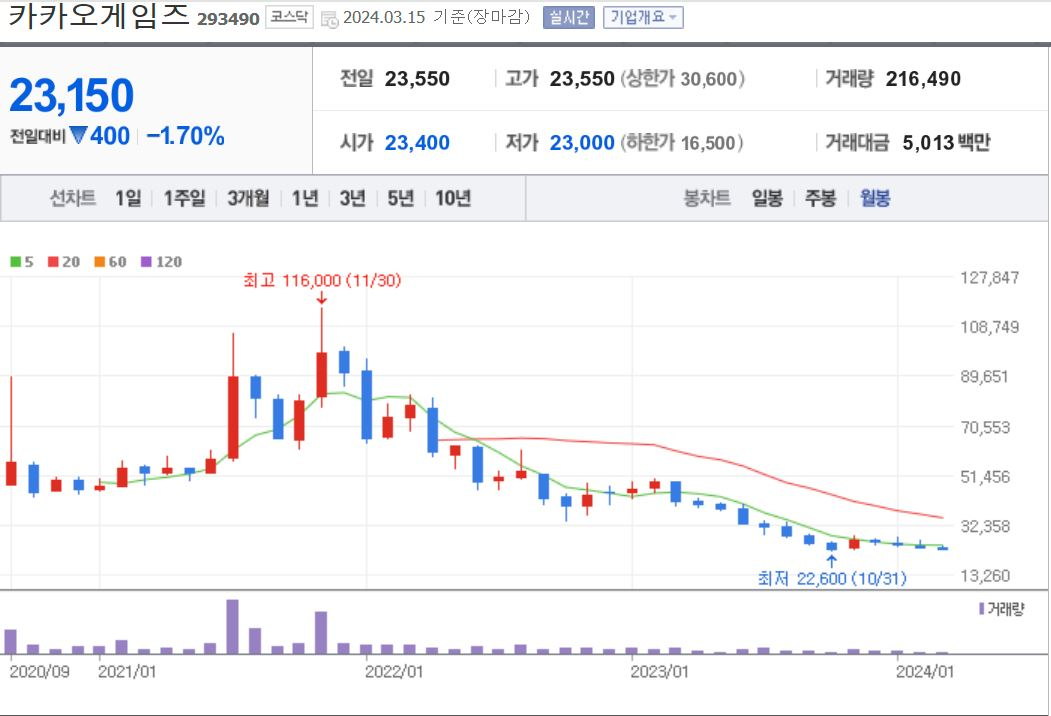Select the 5년 line chart range
This screenshot has height=716, width=1051.
click(x=401, y=198)
